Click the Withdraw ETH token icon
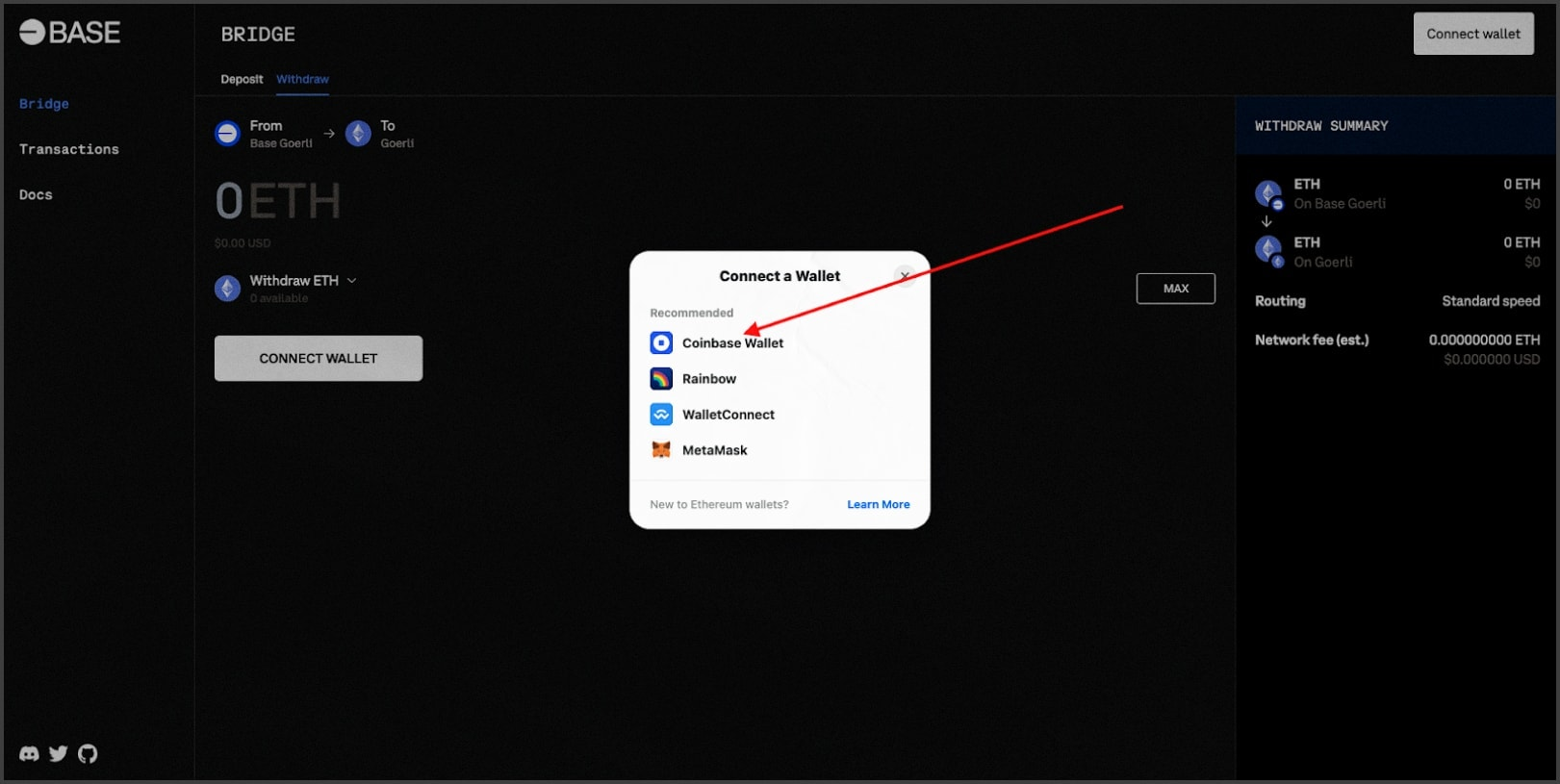This screenshot has height=784, width=1560. pos(227,289)
